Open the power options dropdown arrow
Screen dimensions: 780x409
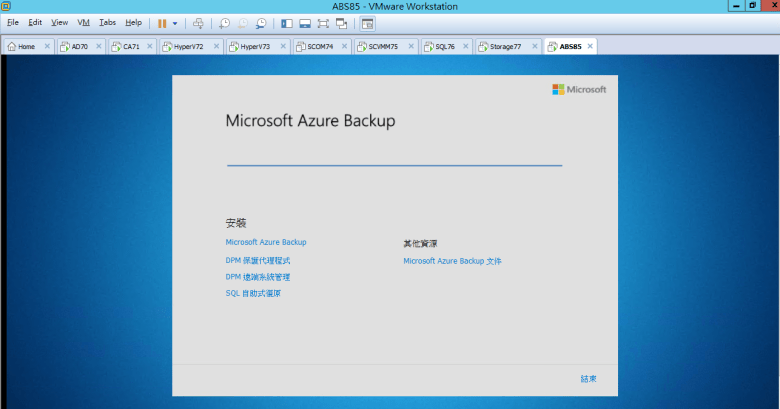[175, 22]
